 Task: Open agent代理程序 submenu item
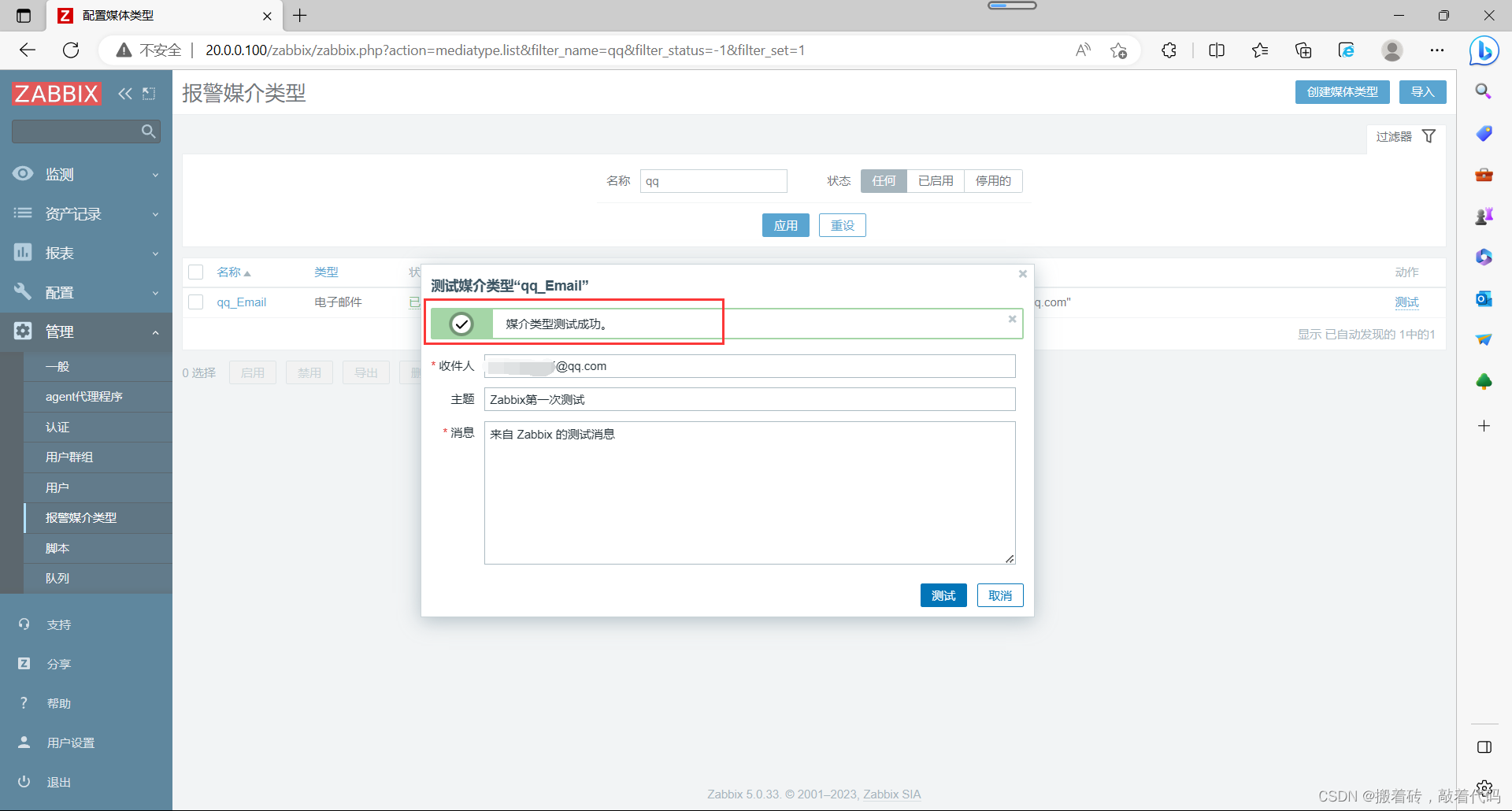pyautogui.click(x=98, y=397)
